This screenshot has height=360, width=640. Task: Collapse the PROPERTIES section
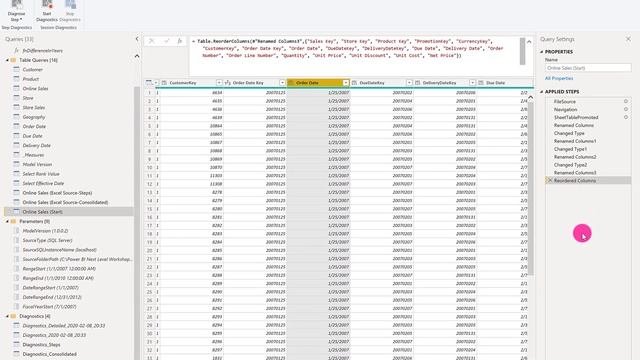[x=542, y=52]
